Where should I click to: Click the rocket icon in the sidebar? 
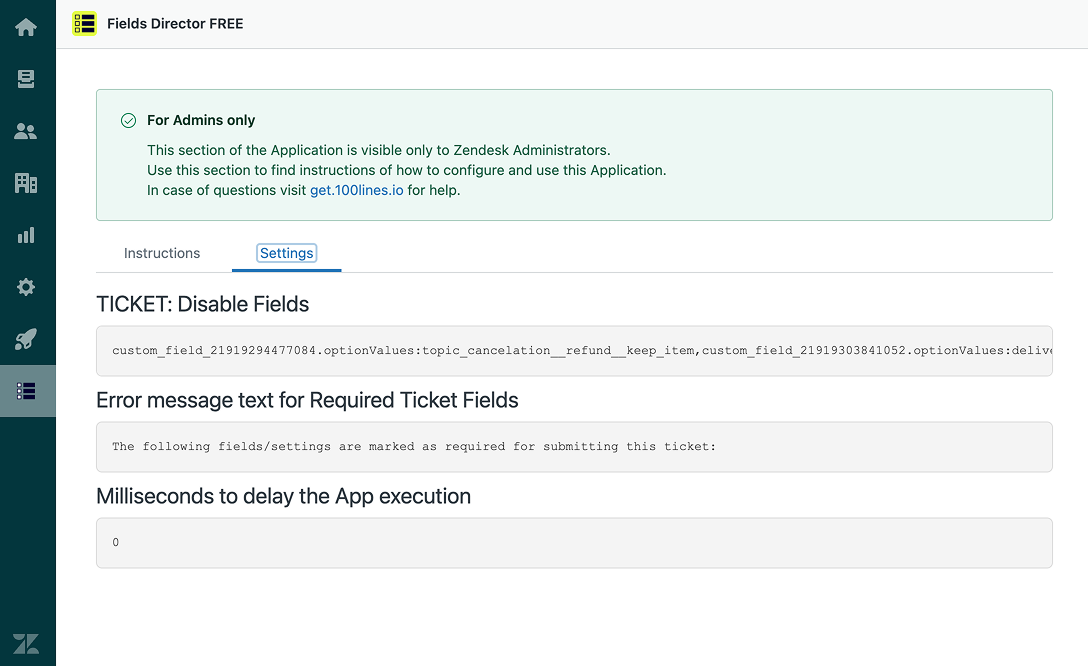(x=26, y=339)
